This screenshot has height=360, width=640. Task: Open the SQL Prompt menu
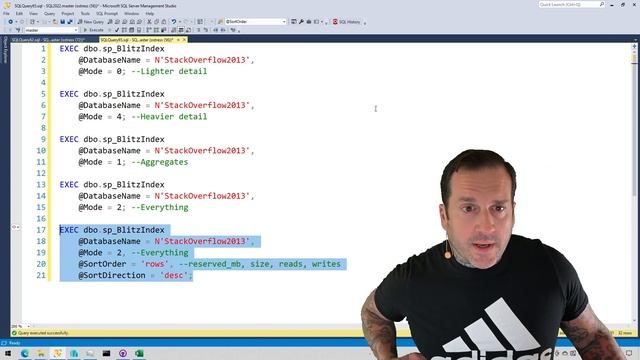pyautogui.click(x=107, y=13)
